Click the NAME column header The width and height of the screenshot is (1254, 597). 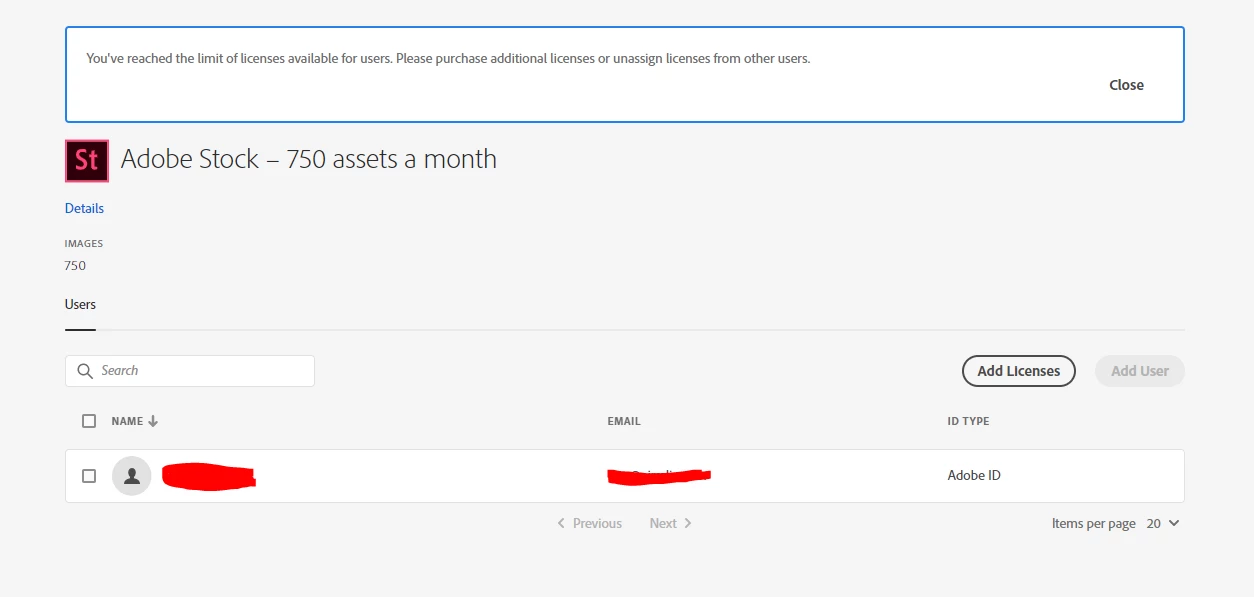click(x=127, y=421)
